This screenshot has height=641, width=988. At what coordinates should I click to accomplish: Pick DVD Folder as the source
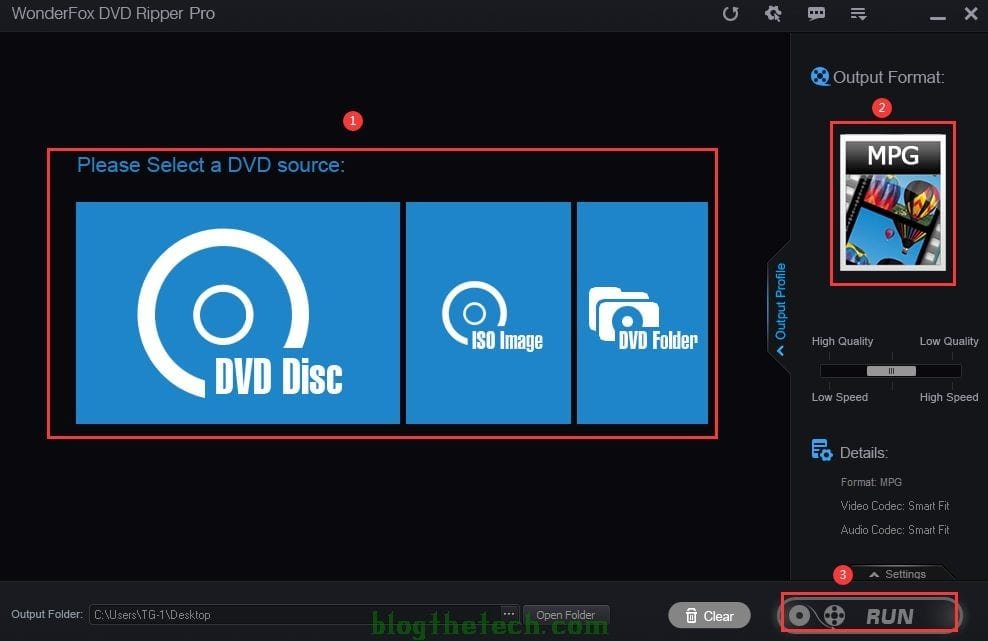coord(642,313)
